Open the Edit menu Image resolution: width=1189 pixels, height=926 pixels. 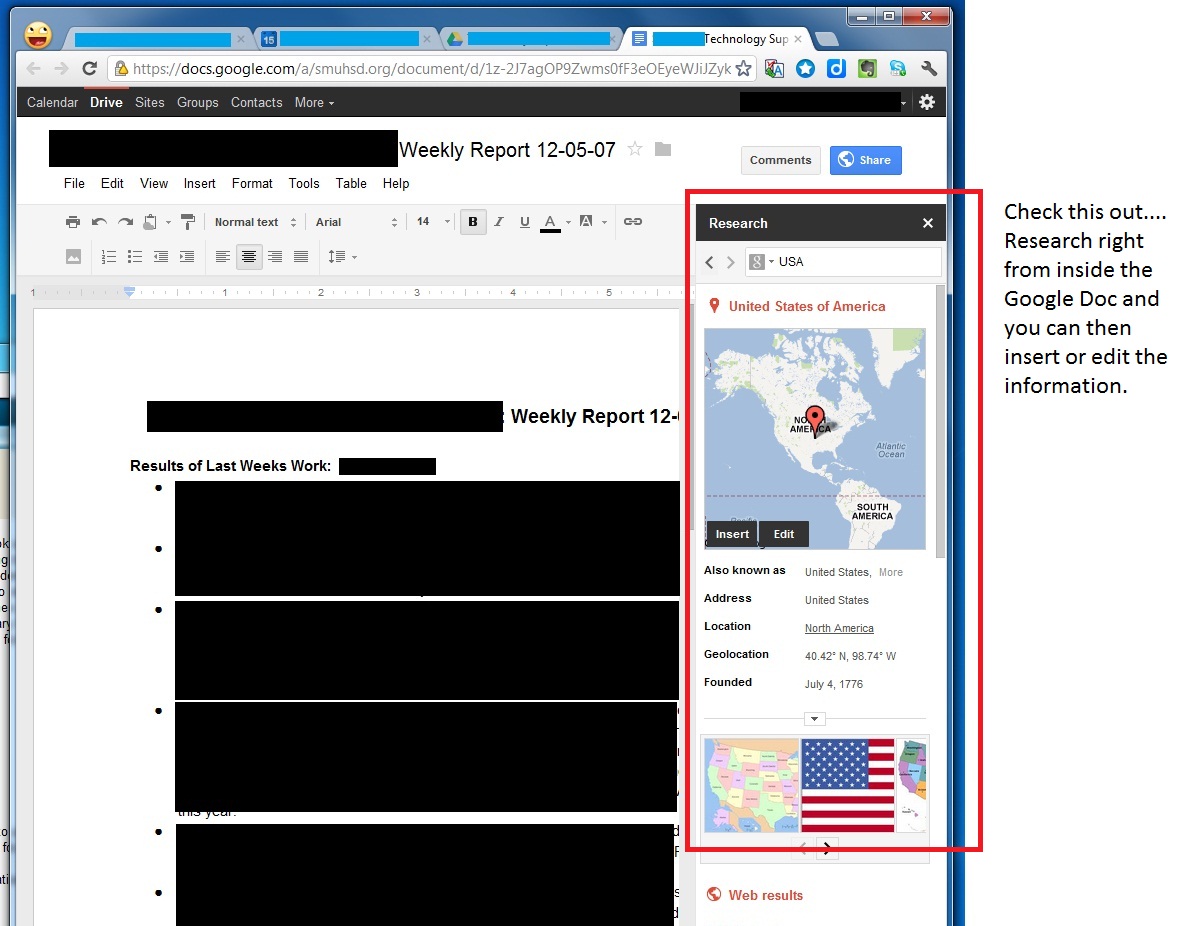[112, 184]
